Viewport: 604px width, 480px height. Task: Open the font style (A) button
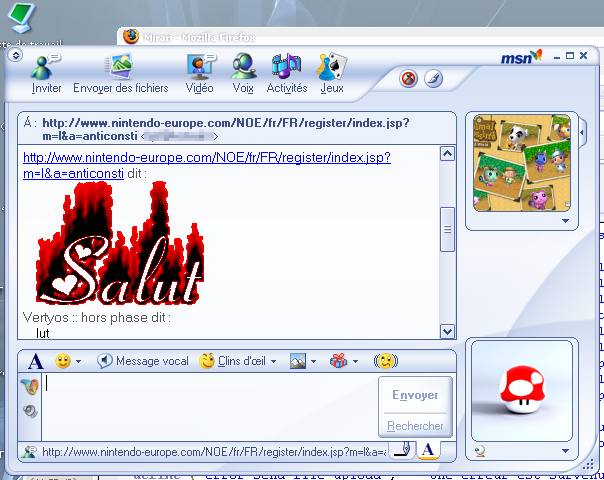coord(35,361)
